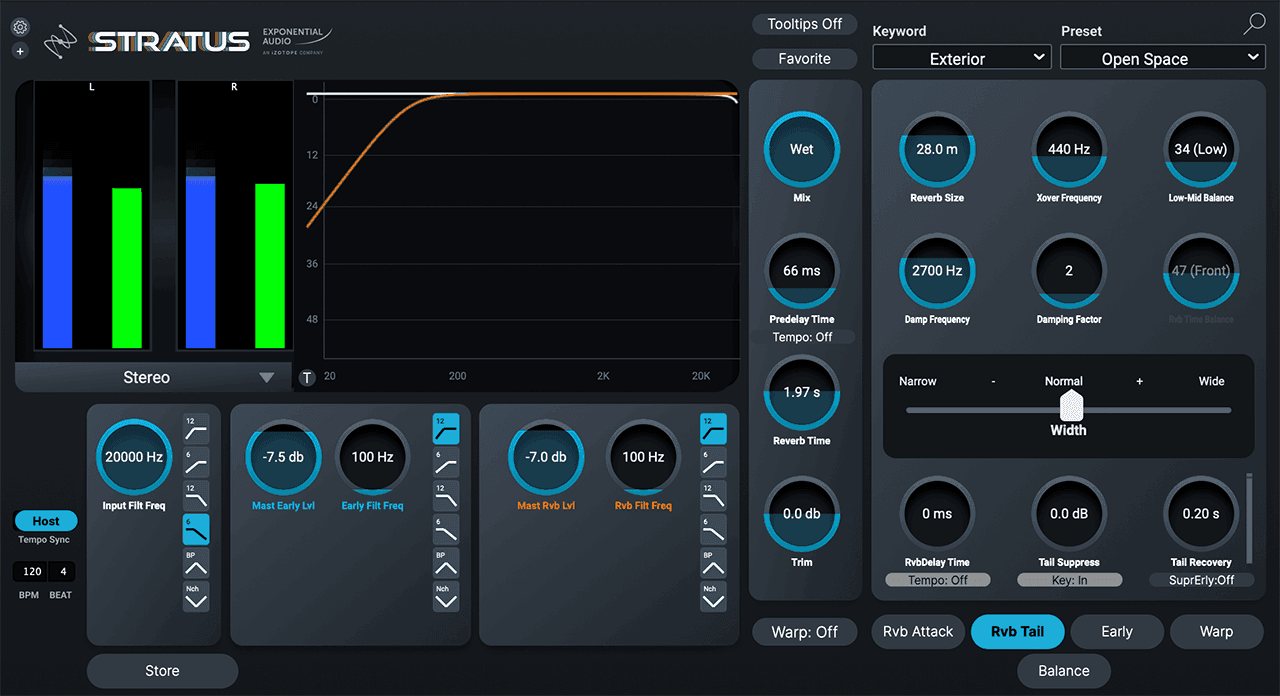Open the preset search magnifier
The height and width of the screenshot is (696, 1280).
[x=1254, y=25]
